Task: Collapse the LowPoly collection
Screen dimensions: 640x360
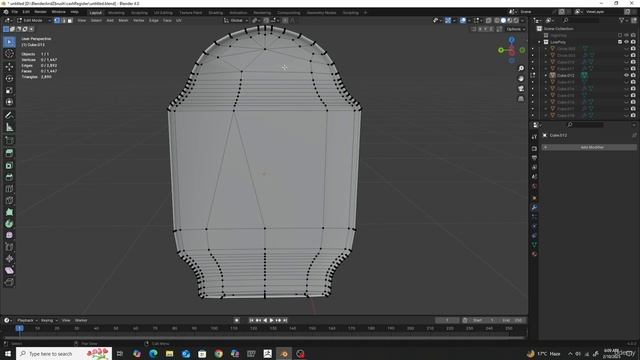Action: 539,42
